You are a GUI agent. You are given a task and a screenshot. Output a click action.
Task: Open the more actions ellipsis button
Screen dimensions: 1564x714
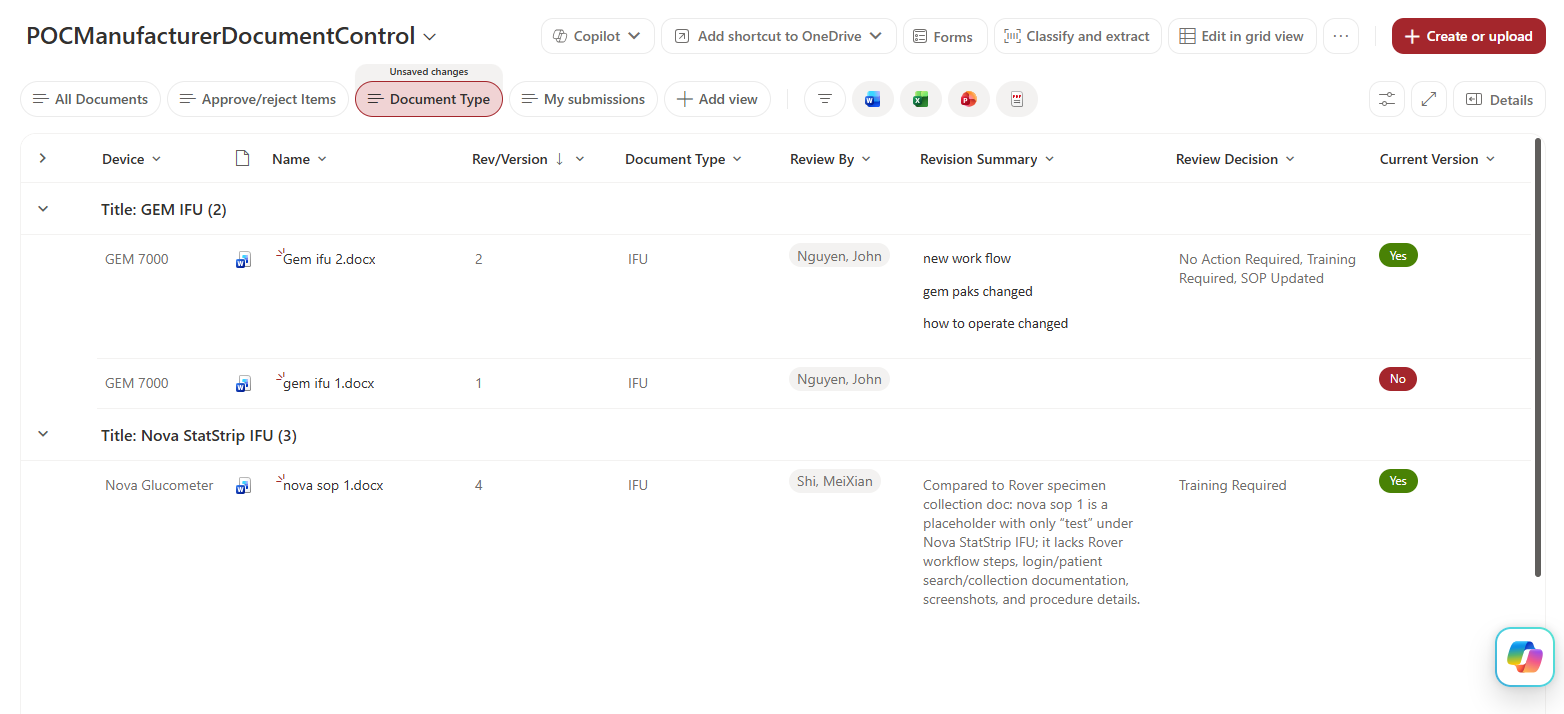click(1341, 36)
